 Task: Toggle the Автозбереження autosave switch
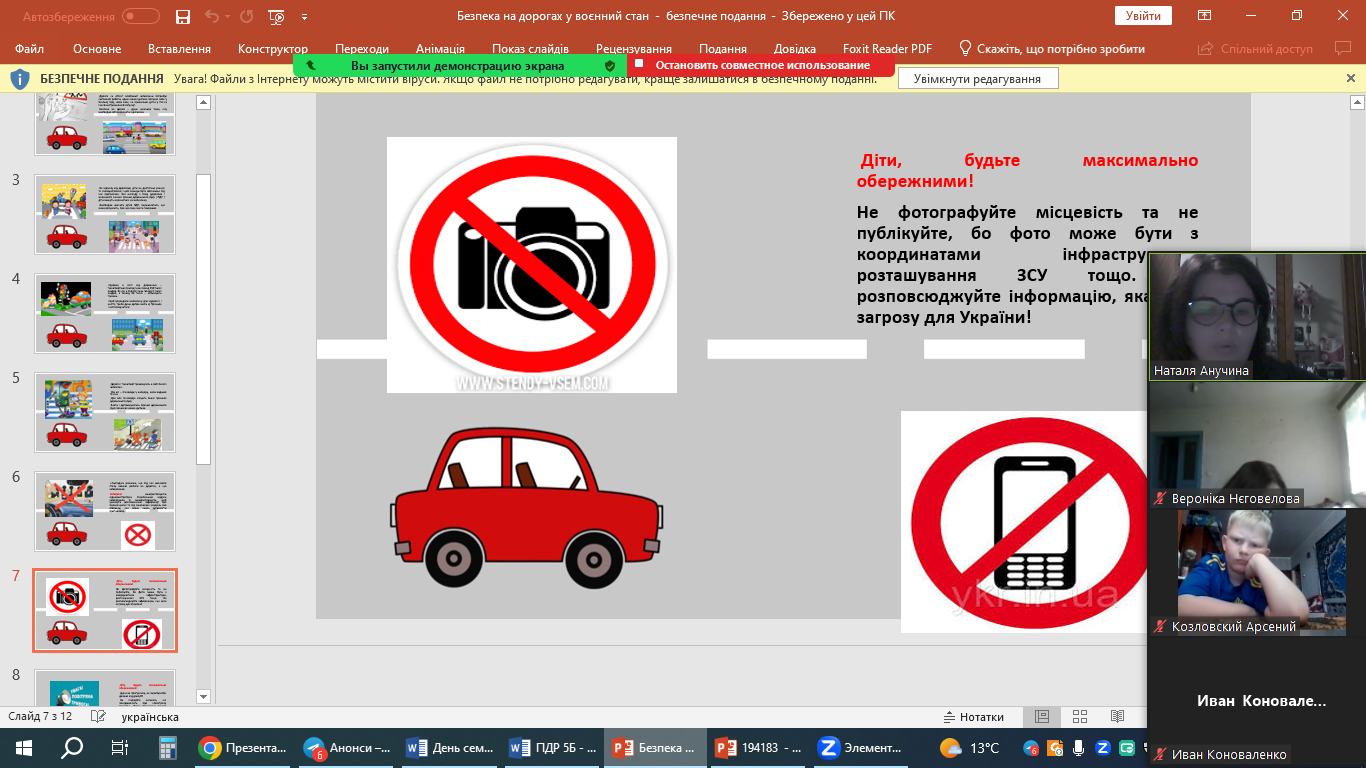click(141, 16)
